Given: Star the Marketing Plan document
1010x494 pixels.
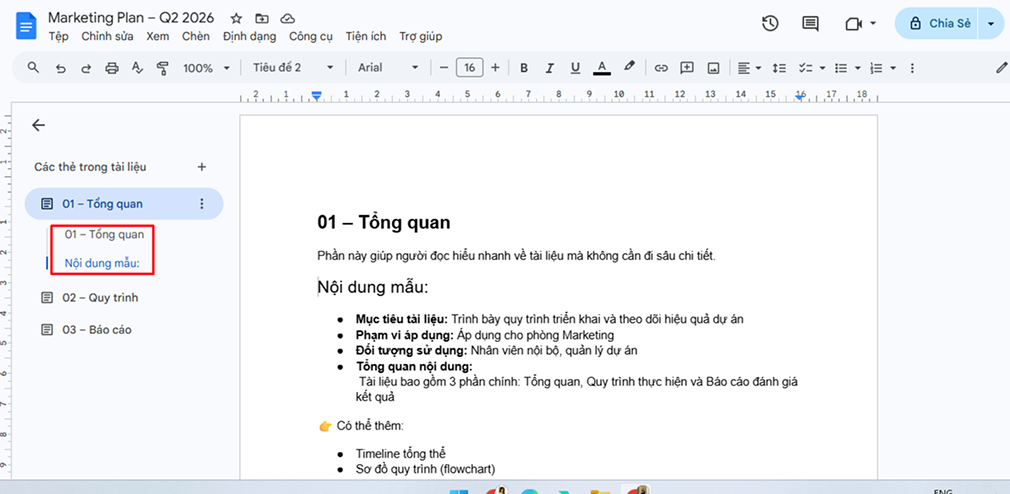Looking at the screenshot, I should pyautogui.click(x=236, y=18).
